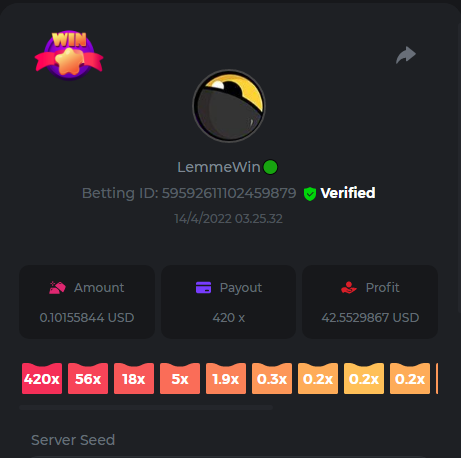
Task: Click the 42.5529867 USD profit value
Action: point(370,318)
